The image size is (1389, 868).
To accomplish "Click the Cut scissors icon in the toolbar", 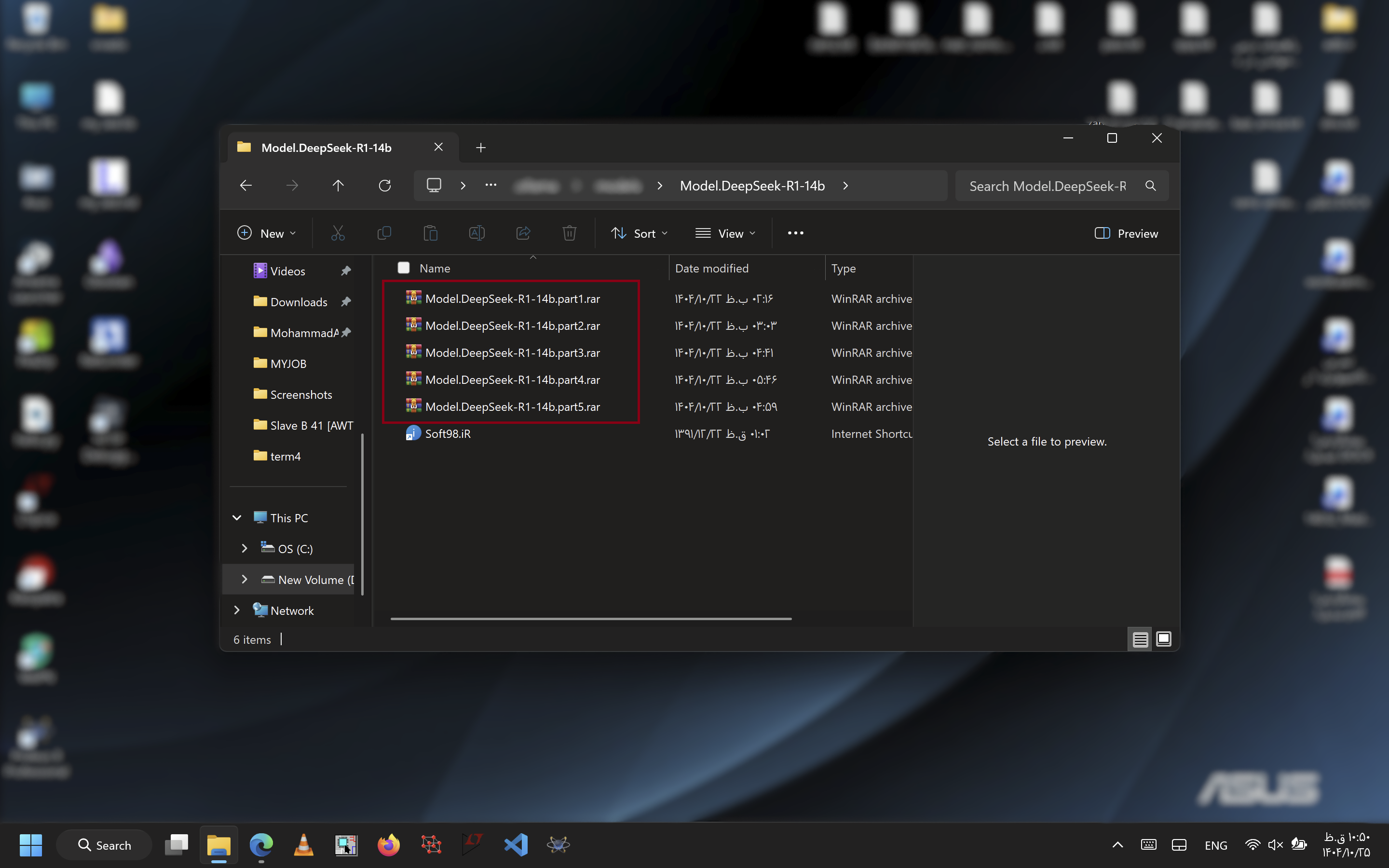I will [338, 233].
